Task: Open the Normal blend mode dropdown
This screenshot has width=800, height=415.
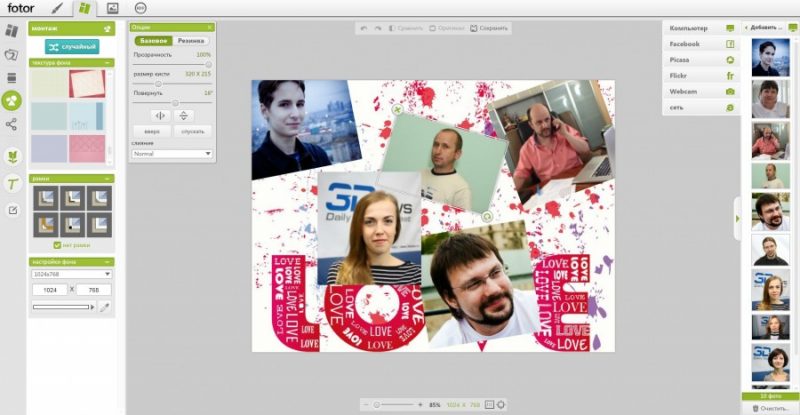Action: point(172,154)
